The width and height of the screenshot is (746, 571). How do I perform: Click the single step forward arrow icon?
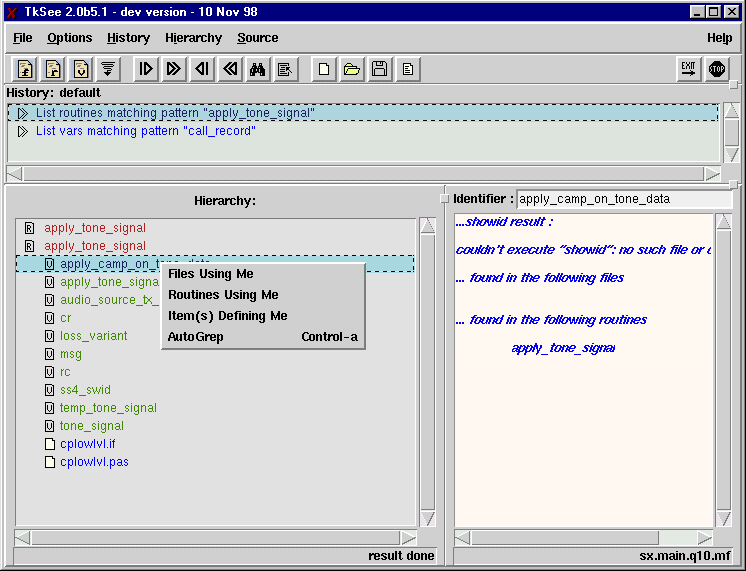coord(146,69)
